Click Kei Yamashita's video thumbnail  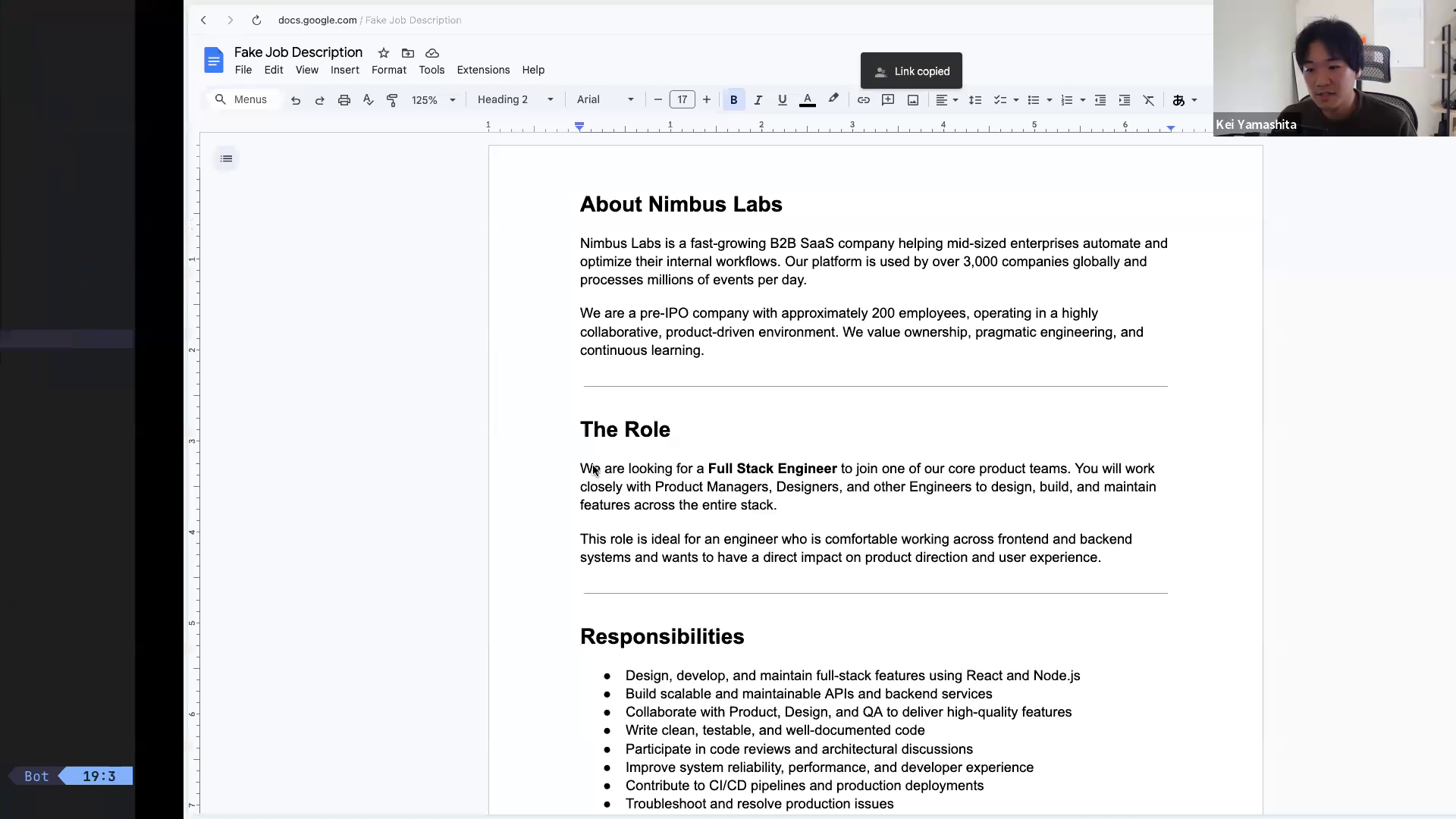[1335, 68]
